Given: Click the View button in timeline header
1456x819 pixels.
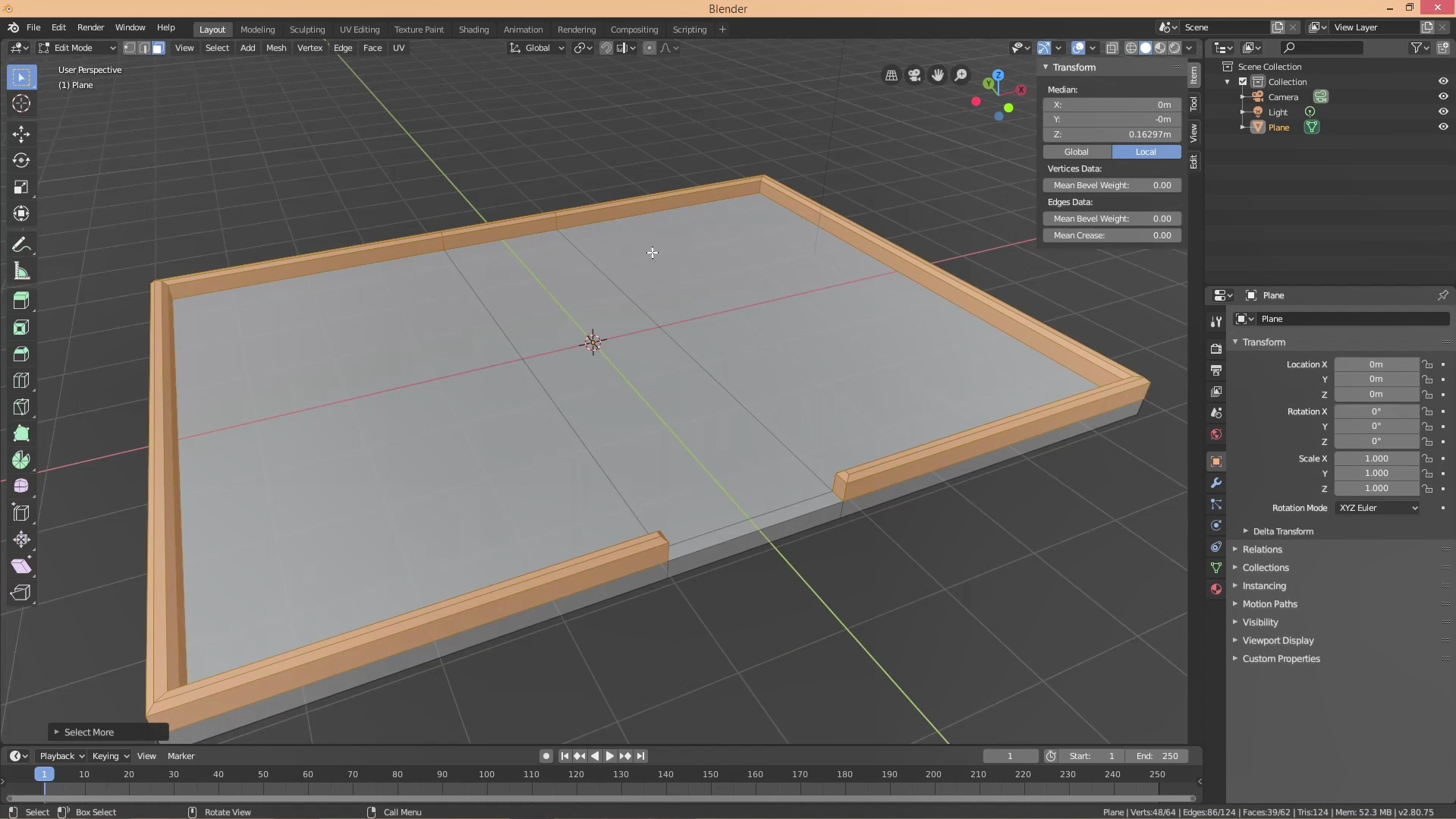Looking at the screenshot, I should click(x=146, y=756).
